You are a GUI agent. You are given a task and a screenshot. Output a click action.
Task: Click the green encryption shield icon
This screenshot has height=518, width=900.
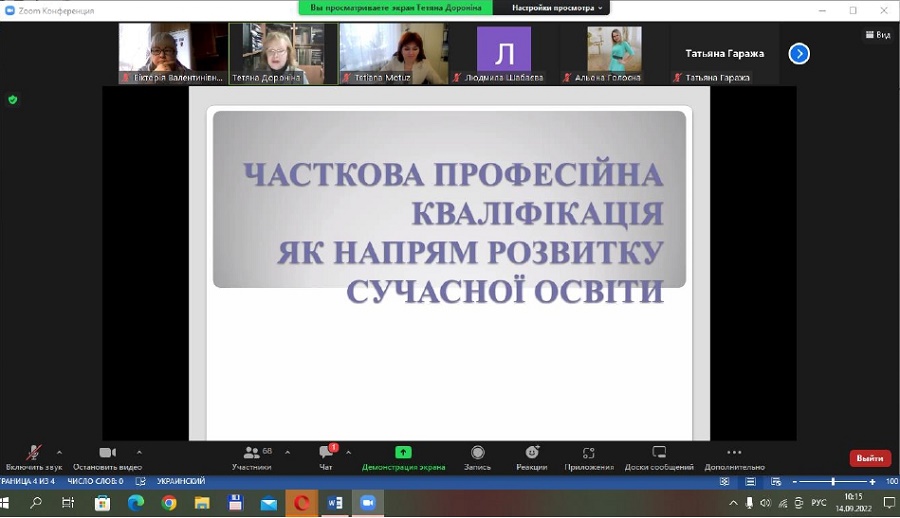point(13,100)
